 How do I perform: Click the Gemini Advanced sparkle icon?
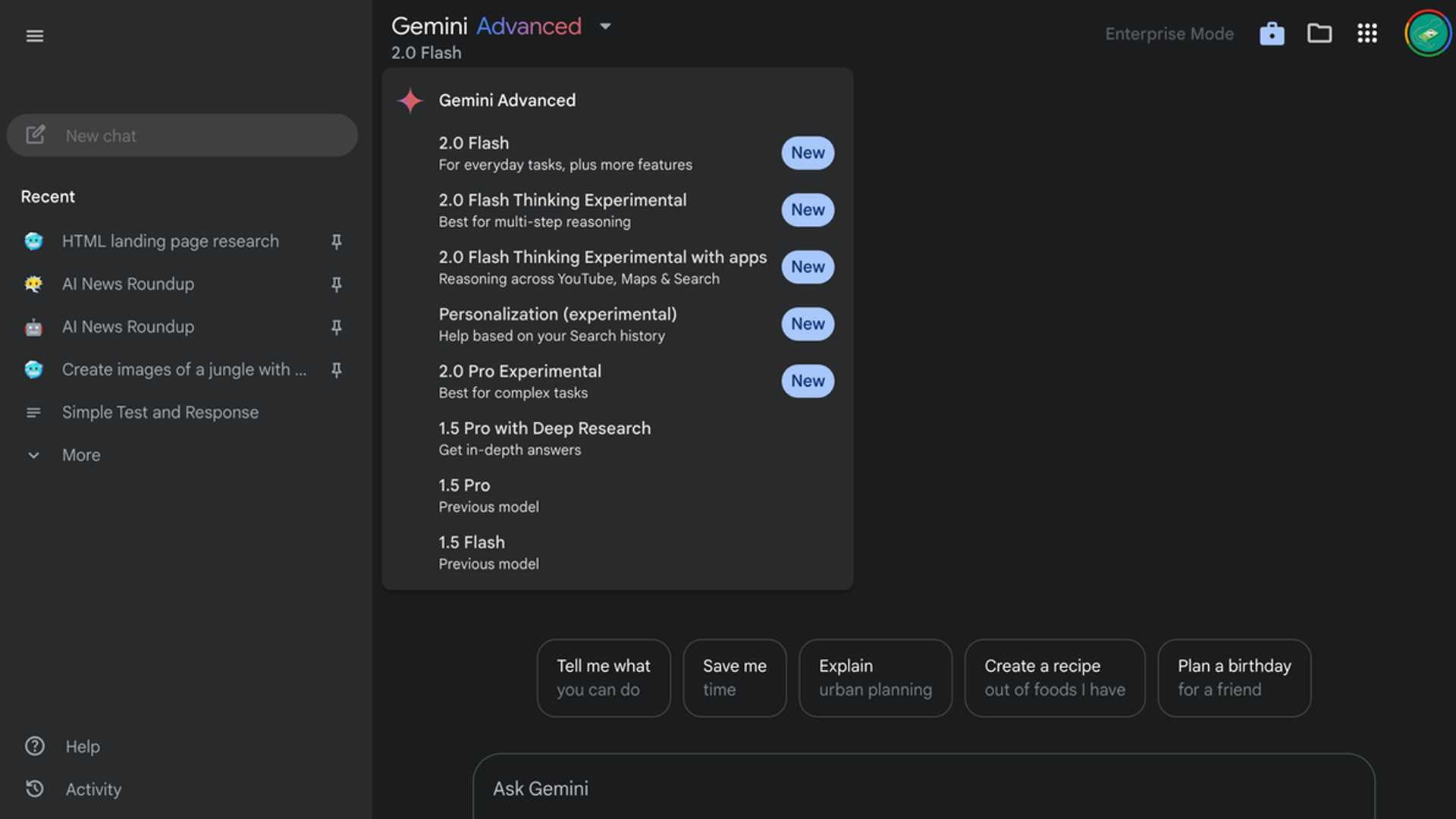point(409,100)
